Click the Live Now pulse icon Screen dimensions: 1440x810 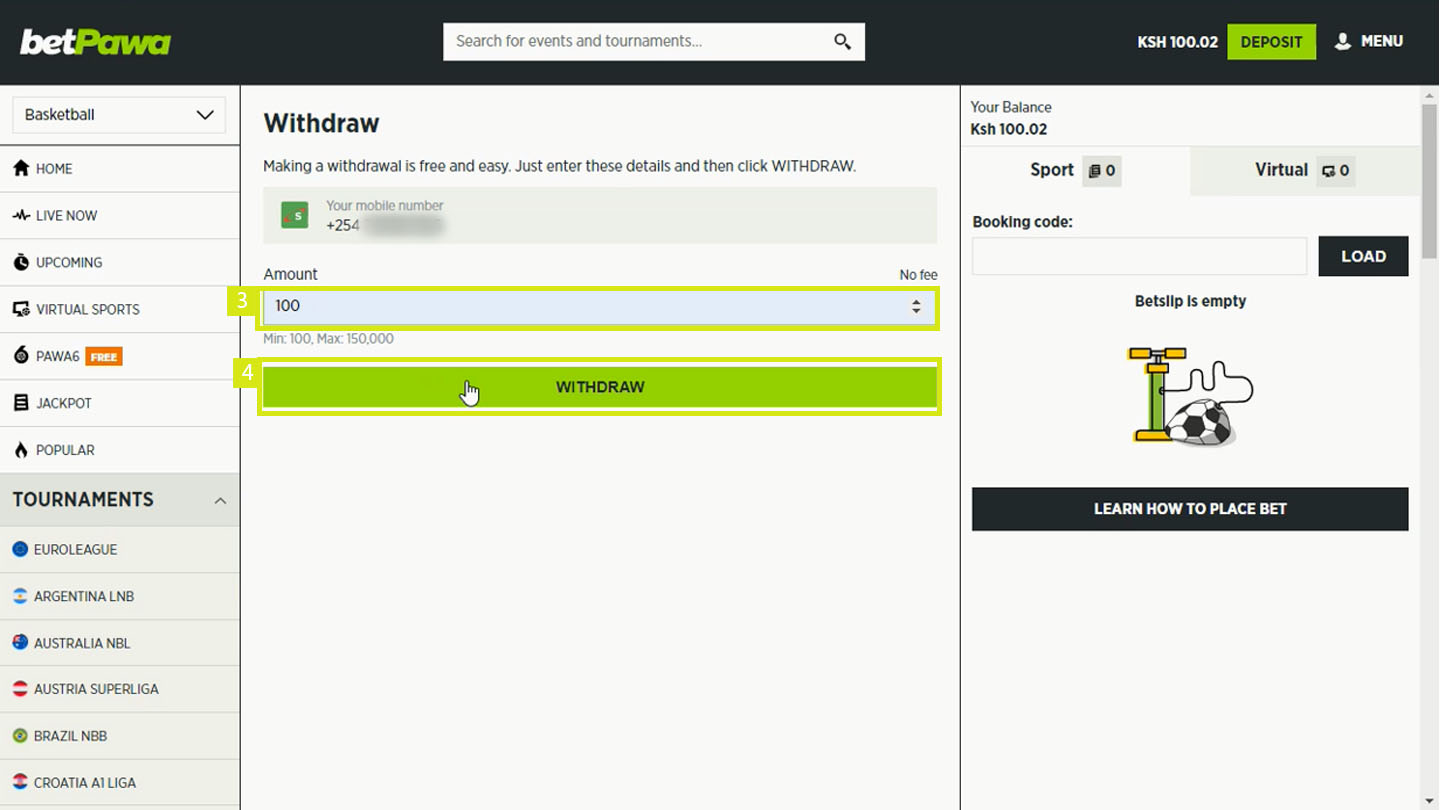click(x=21, y=215)
